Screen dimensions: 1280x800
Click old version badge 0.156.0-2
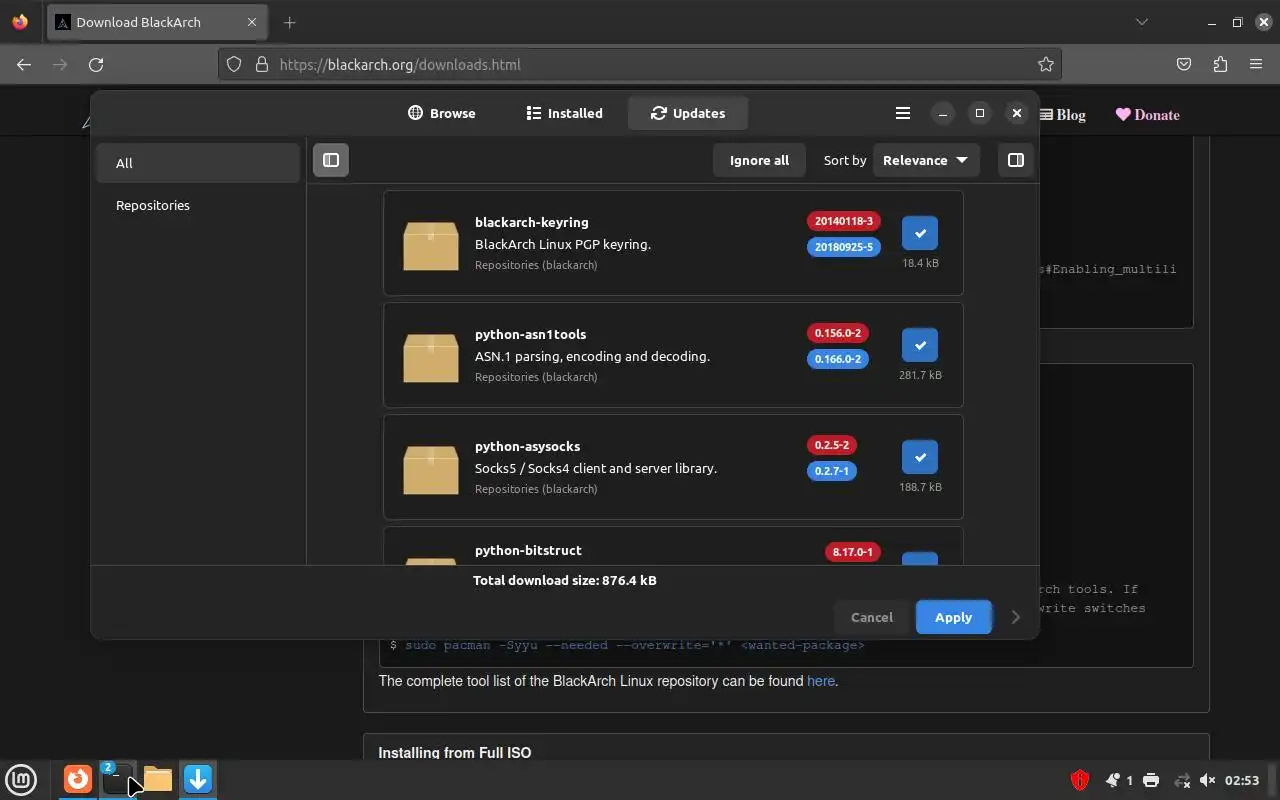pos(838,333)
